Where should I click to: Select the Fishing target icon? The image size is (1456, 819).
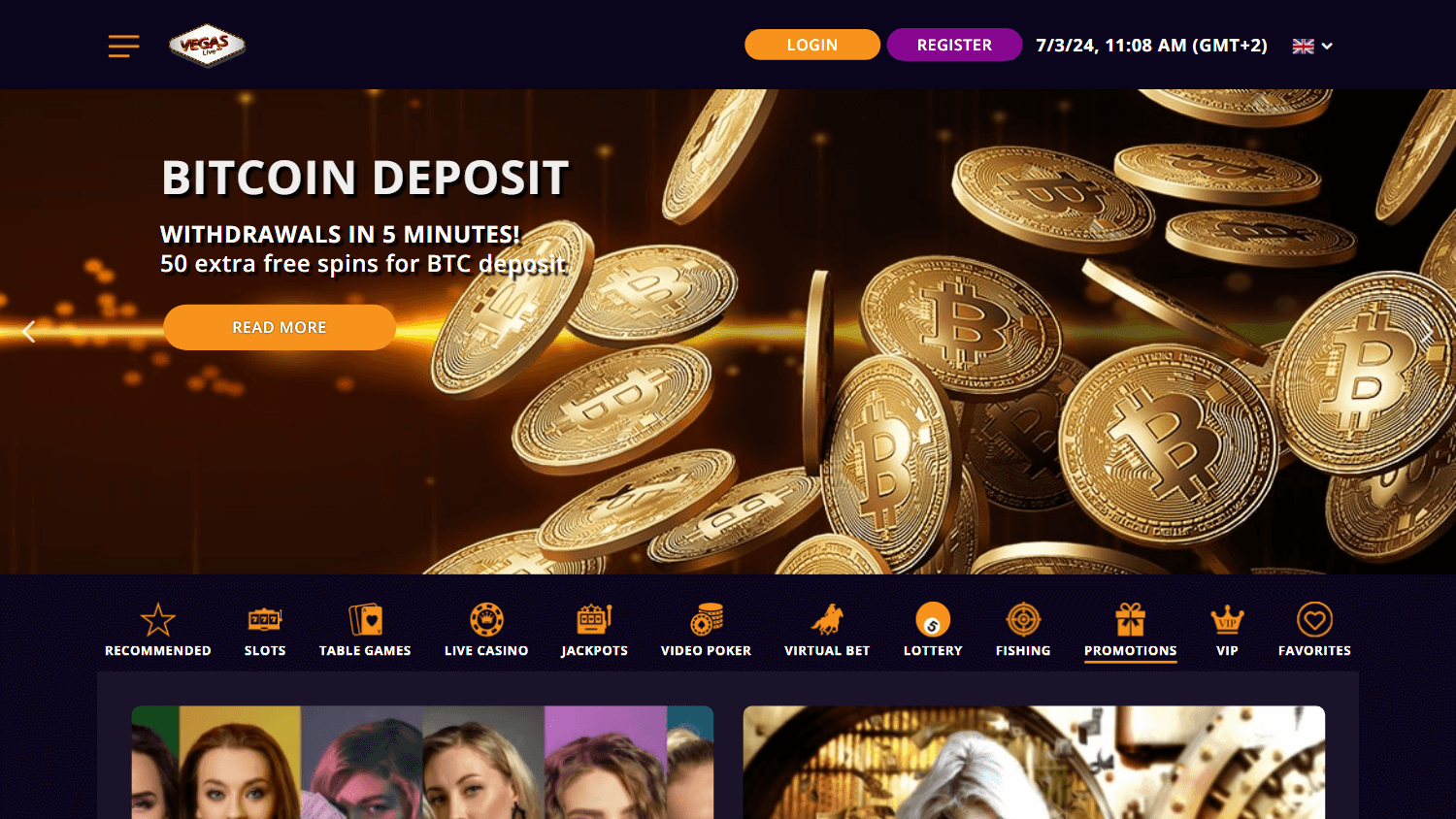click(1023, 619)
